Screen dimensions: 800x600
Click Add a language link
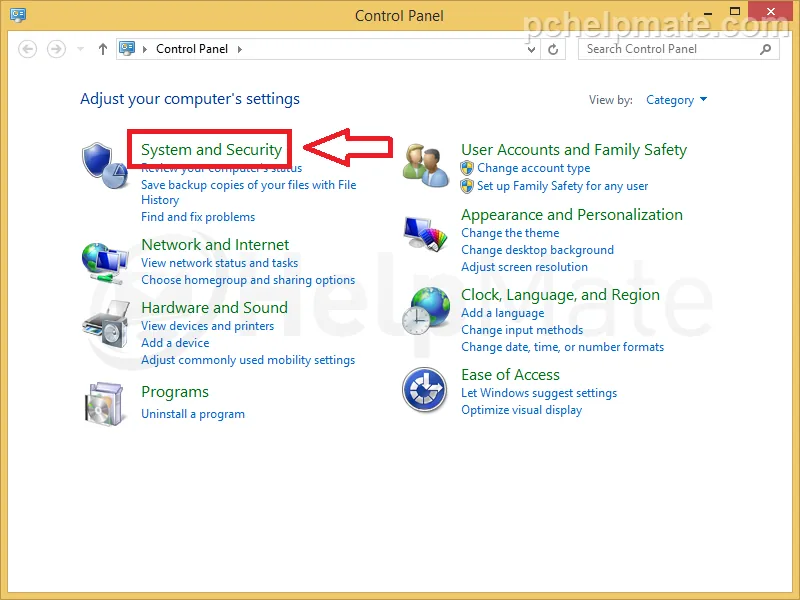coord(503,313)
